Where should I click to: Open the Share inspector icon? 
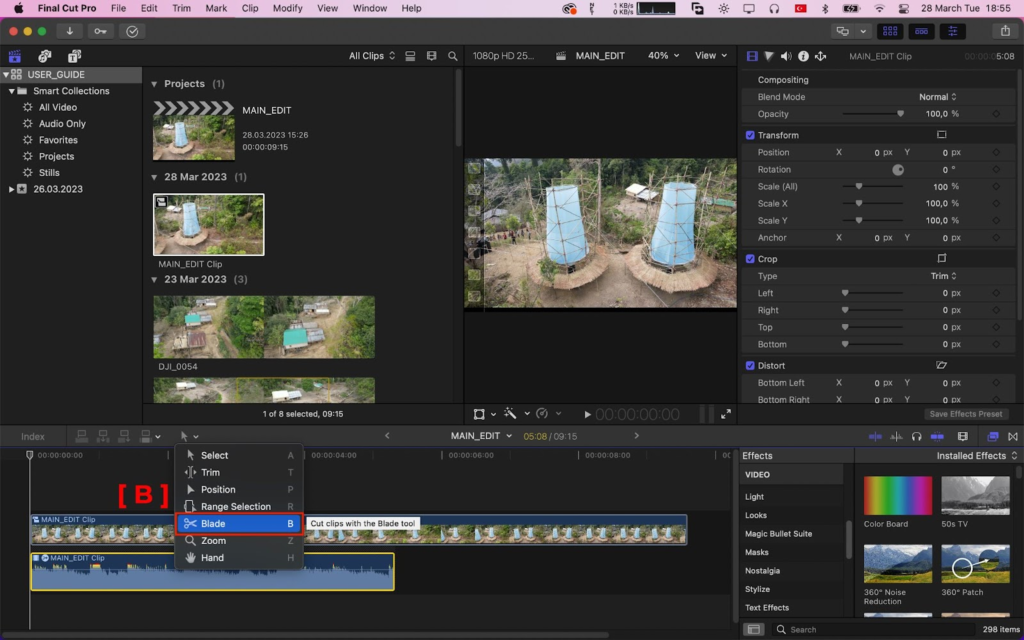pyautogui.click(x=820, y=56)
